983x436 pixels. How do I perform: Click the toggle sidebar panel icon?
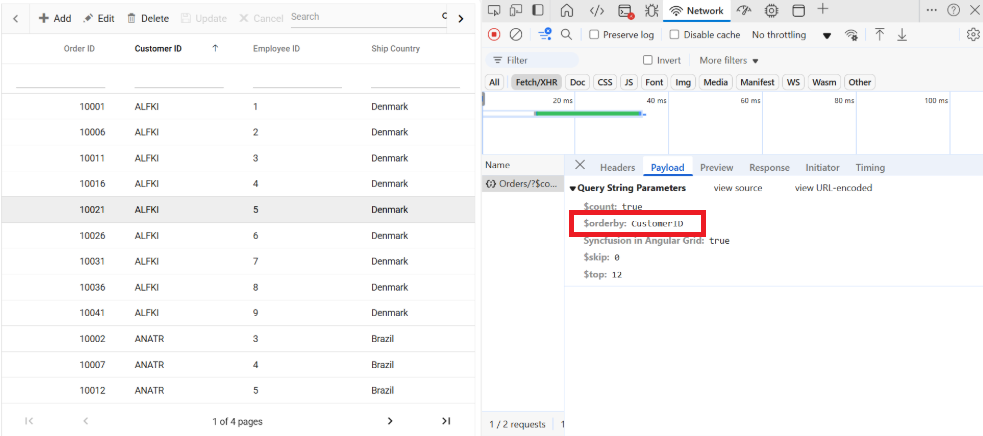coord(538,10)
